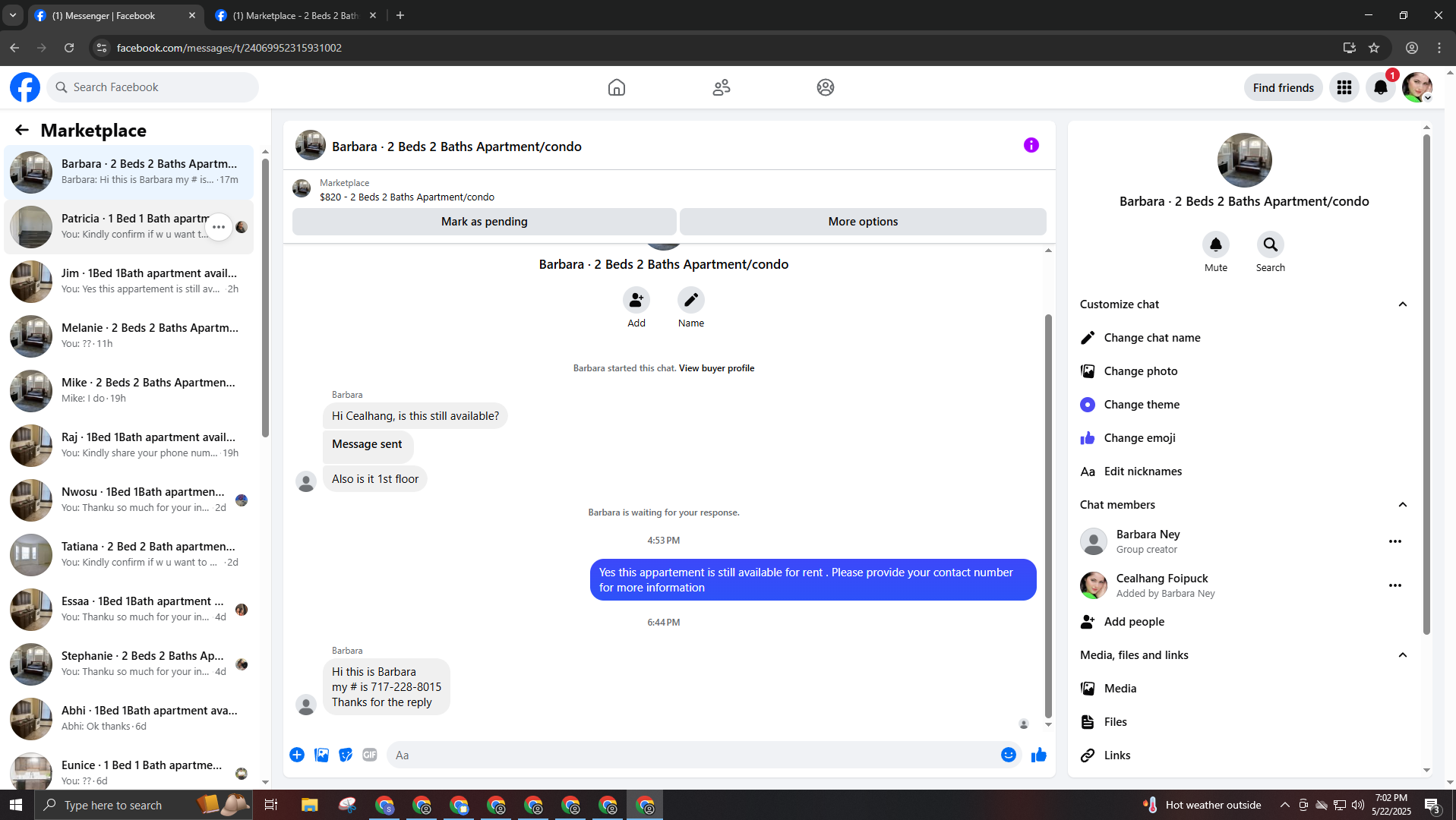1456x820 pixels.
Task: Collapse the Chat members section
Action: click(1403, 505)
